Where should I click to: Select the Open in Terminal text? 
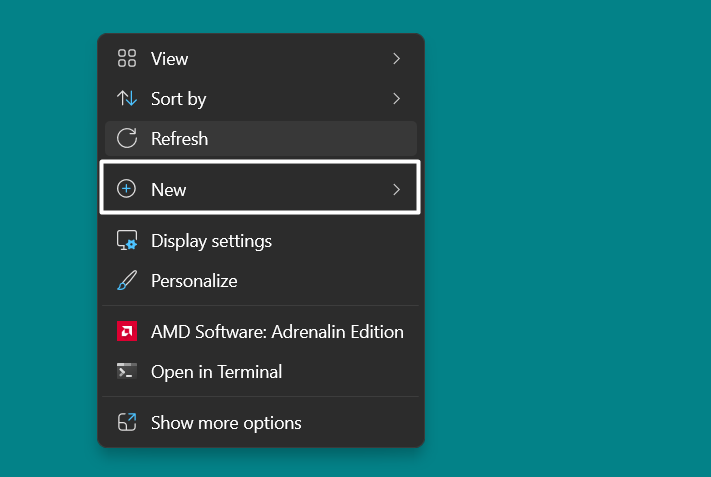click(x=216, y=372)
